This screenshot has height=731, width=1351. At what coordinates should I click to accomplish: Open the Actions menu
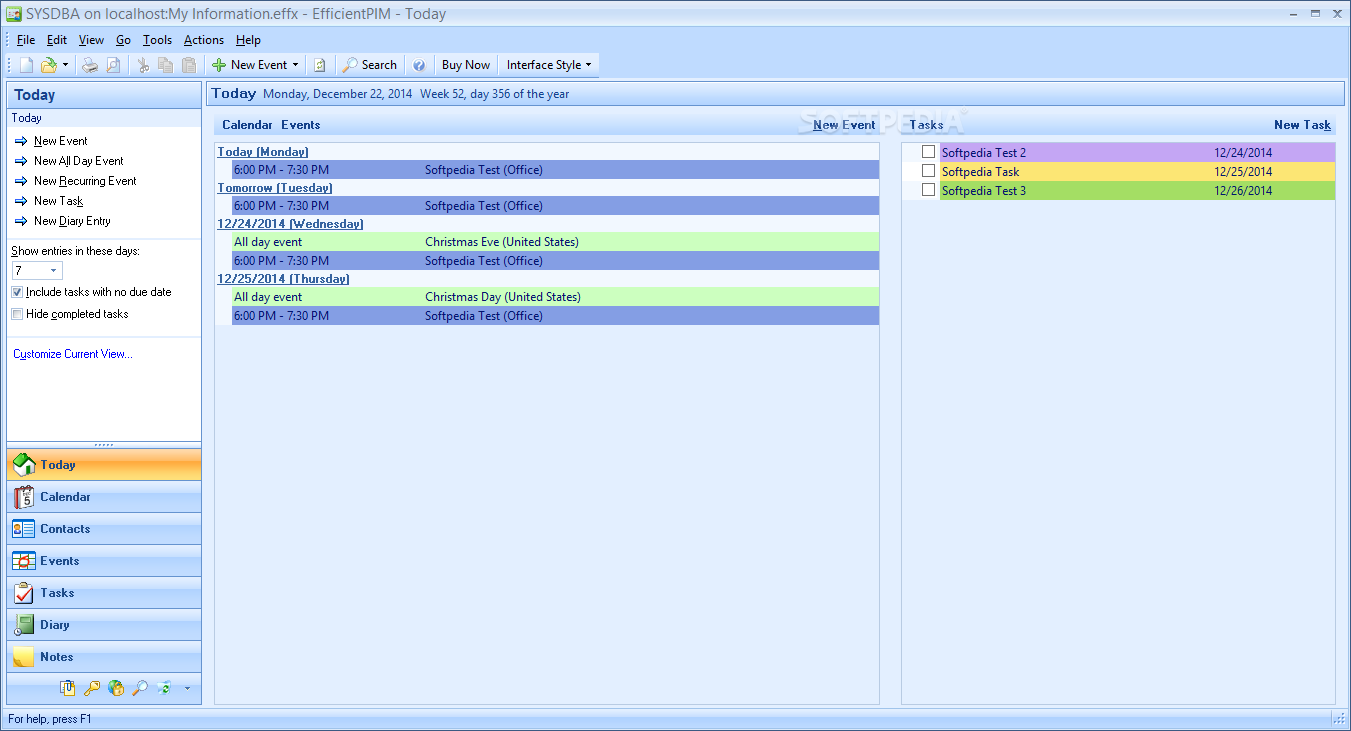coord(204,40)
